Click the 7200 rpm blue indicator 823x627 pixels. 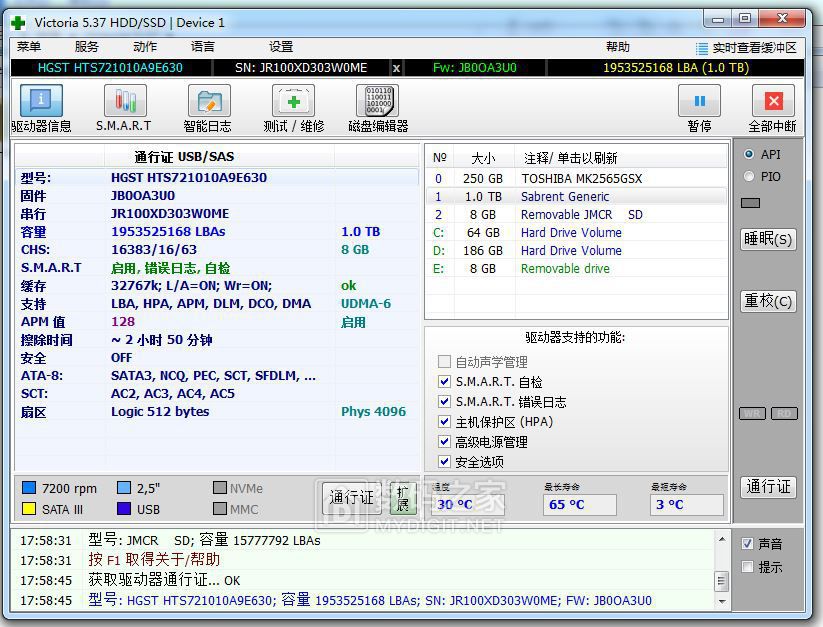pos(29,488)
